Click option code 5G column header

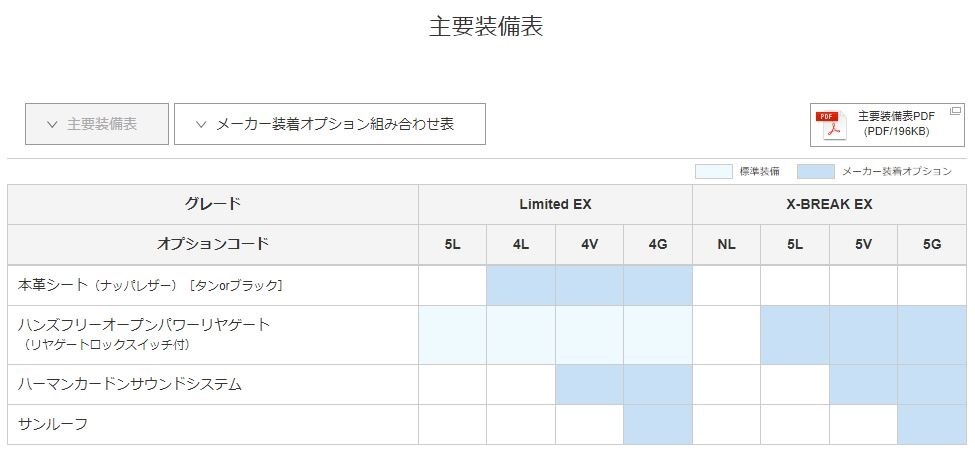pos(931,244)
